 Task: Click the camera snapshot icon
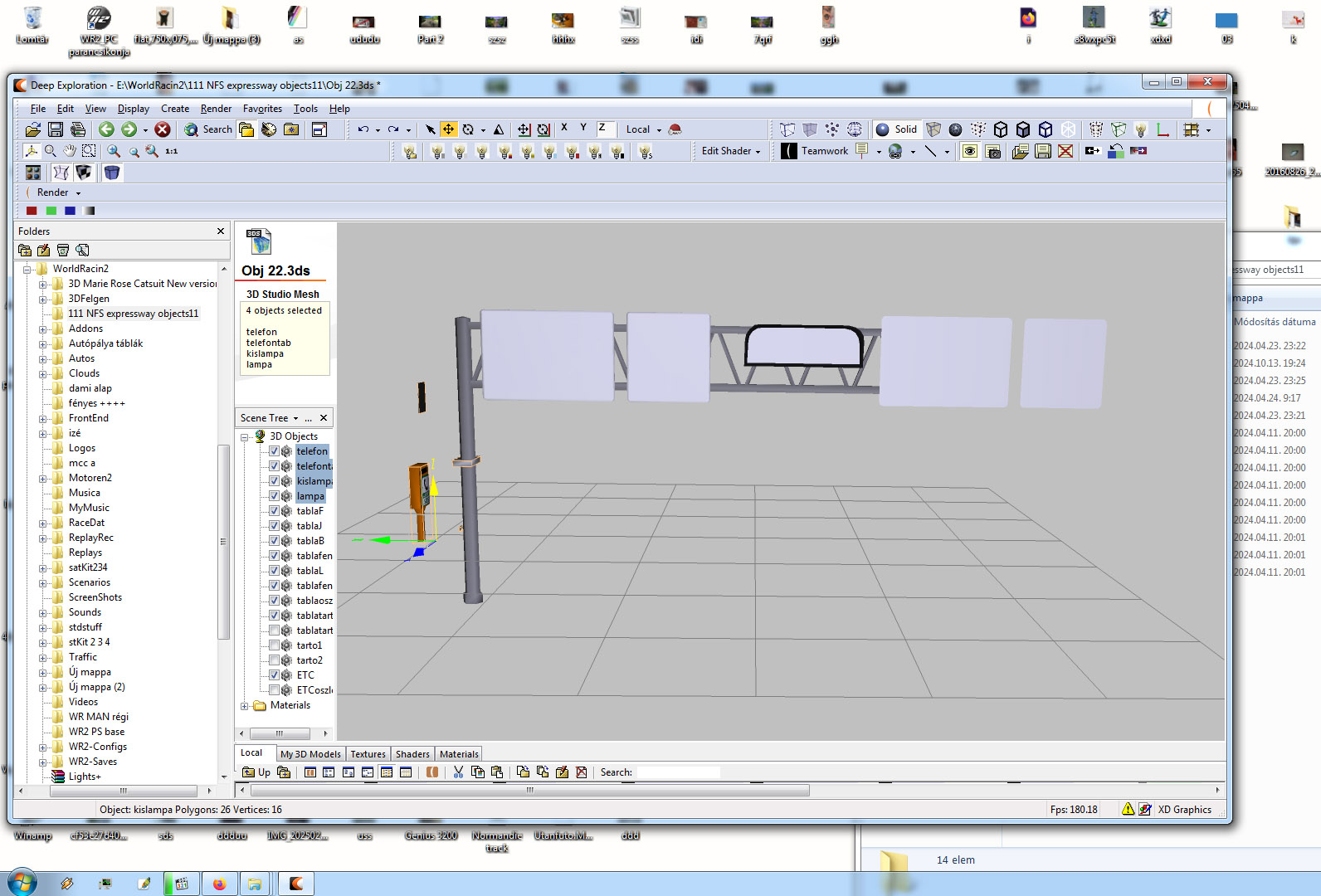pos(992,151)
